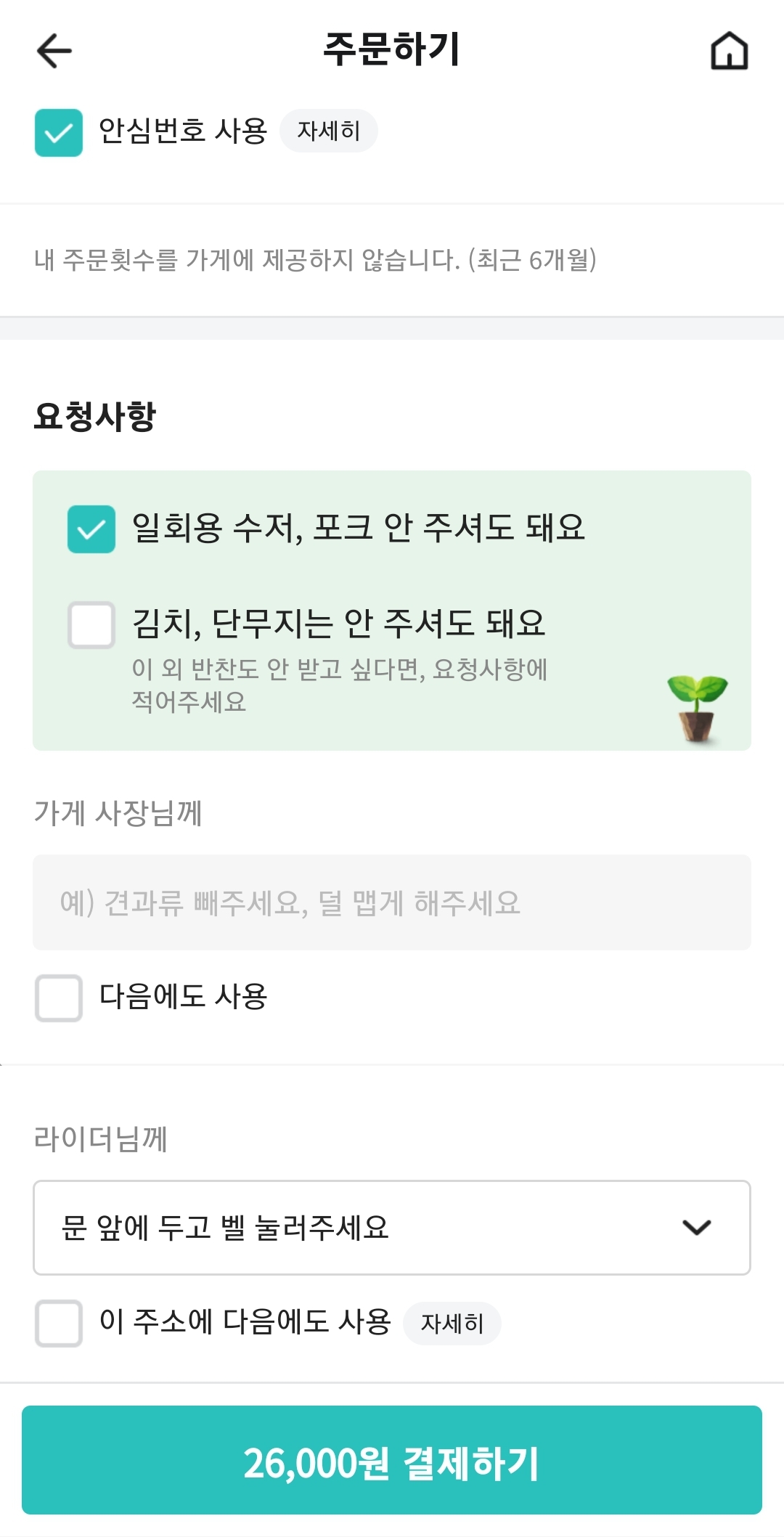The height and width of the screenshot is (1537, 784).
Task: Check 이 주소에 다음에도 사용 box
Action: click(x=59, y=1323)
